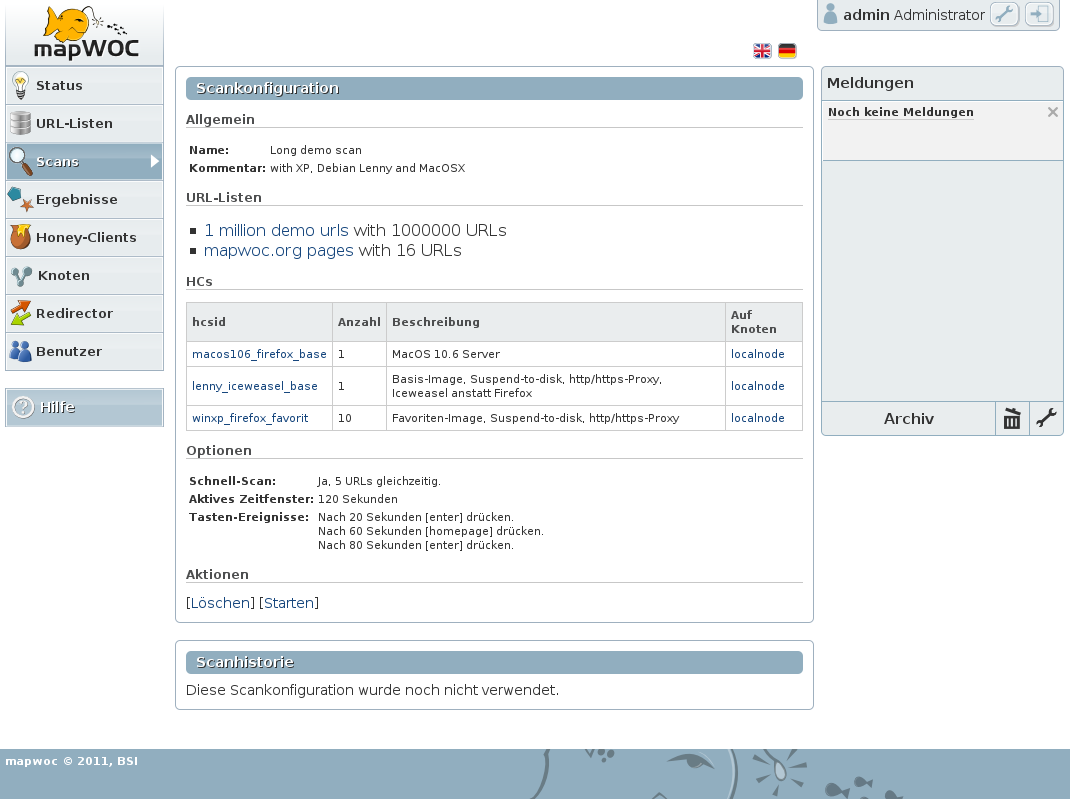This screenshot has height=799, width=1070.
Task: Open macos106_firefox_base honey client link
Action: coord(259,354)
